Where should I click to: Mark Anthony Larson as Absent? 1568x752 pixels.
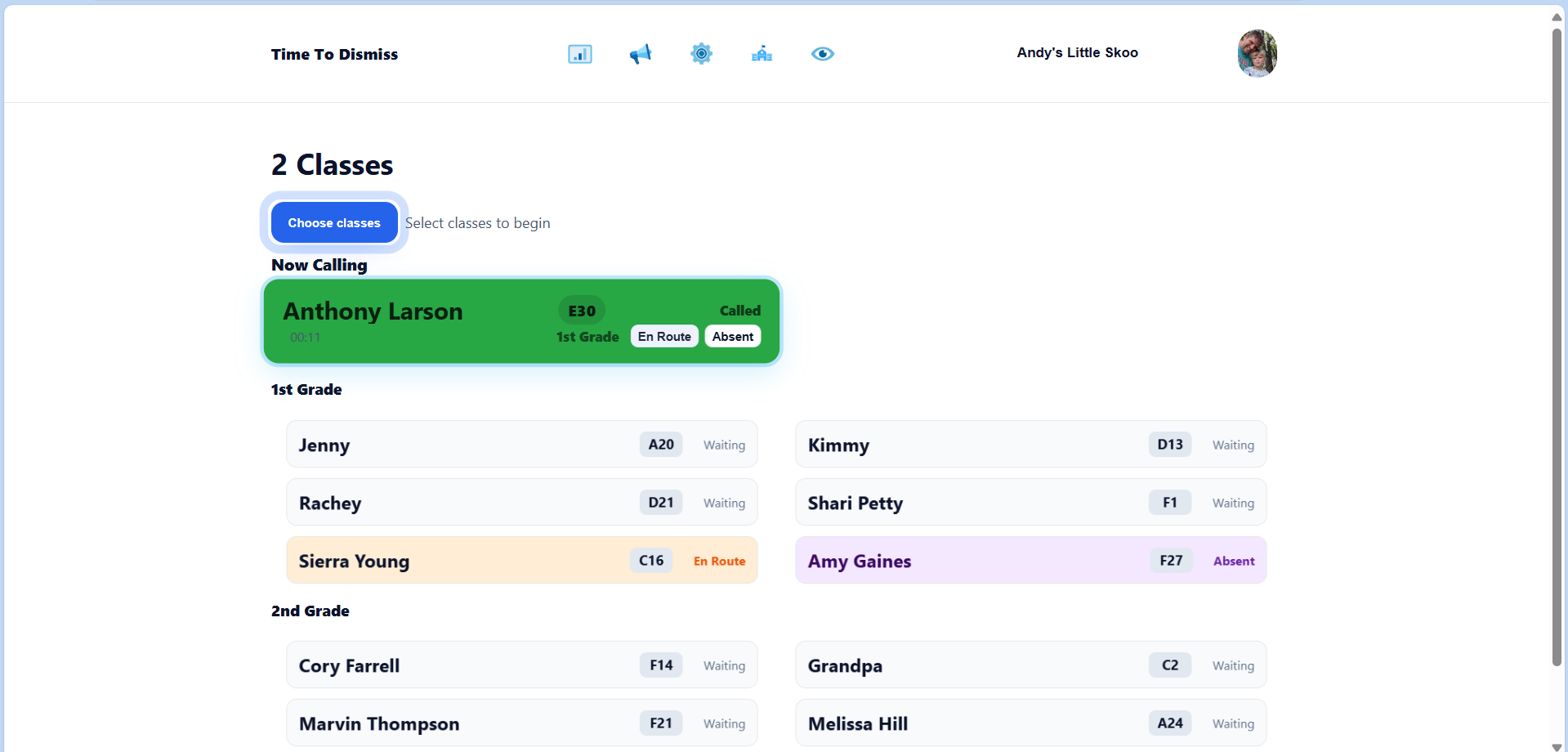pyautogui.click(x=732, y=337)
